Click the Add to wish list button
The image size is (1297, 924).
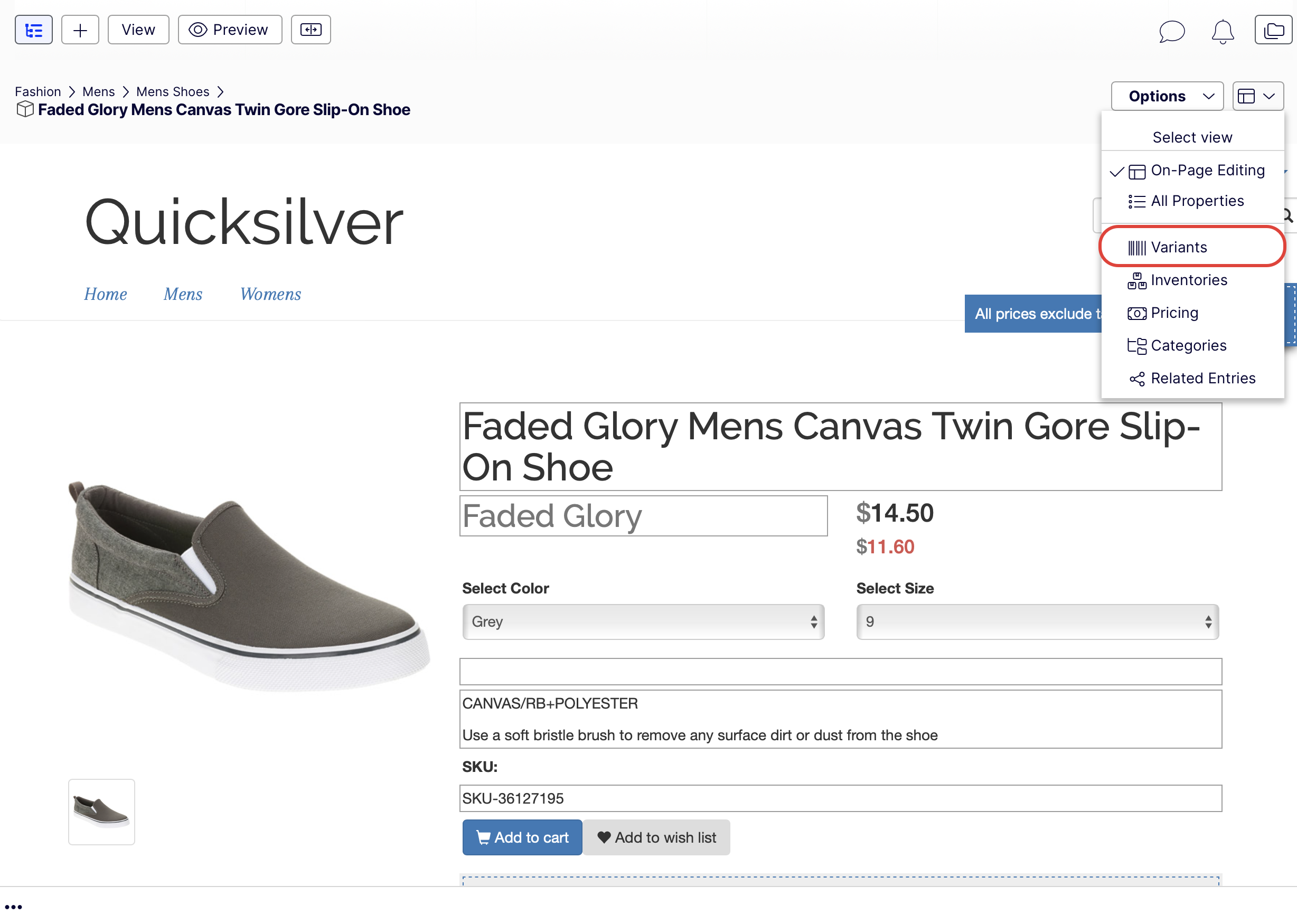coord(657,837)
